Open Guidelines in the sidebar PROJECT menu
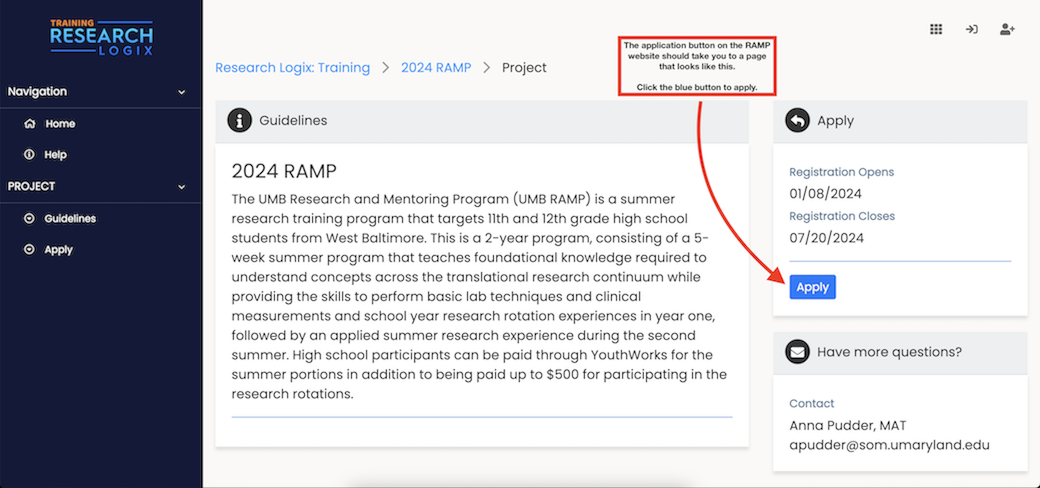 [70, 219]
